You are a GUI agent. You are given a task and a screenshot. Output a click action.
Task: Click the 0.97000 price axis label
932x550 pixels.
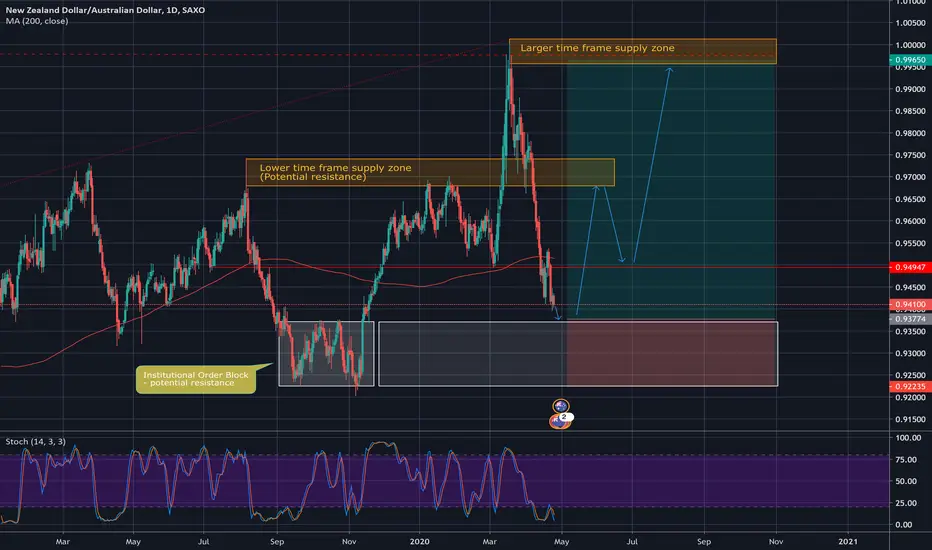[910, 177]
